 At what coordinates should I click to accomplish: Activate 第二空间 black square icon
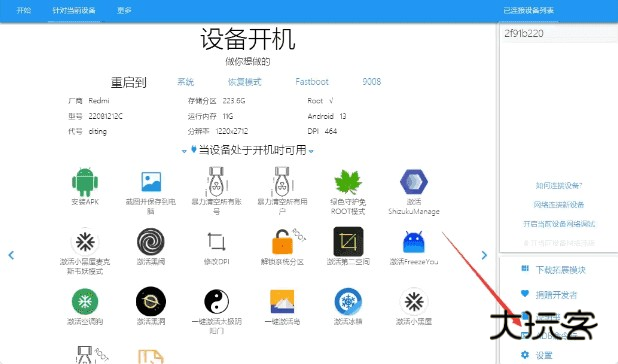348,241
